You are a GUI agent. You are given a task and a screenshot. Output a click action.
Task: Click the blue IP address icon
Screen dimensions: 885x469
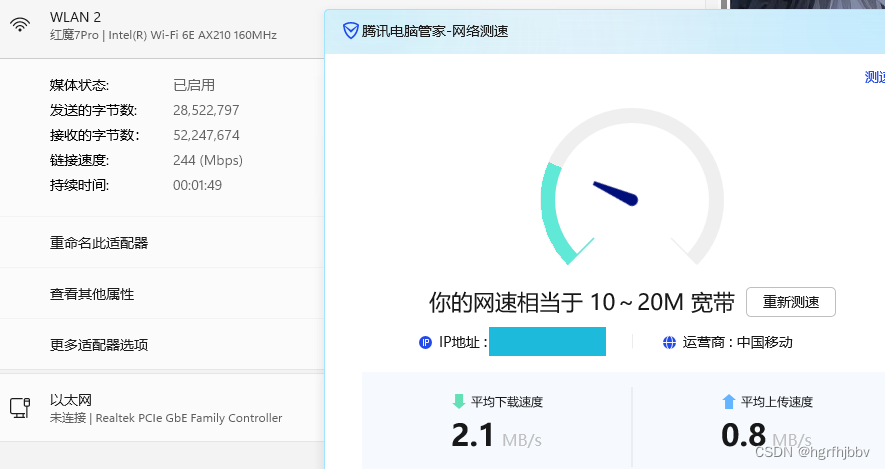tap(425, 343)
